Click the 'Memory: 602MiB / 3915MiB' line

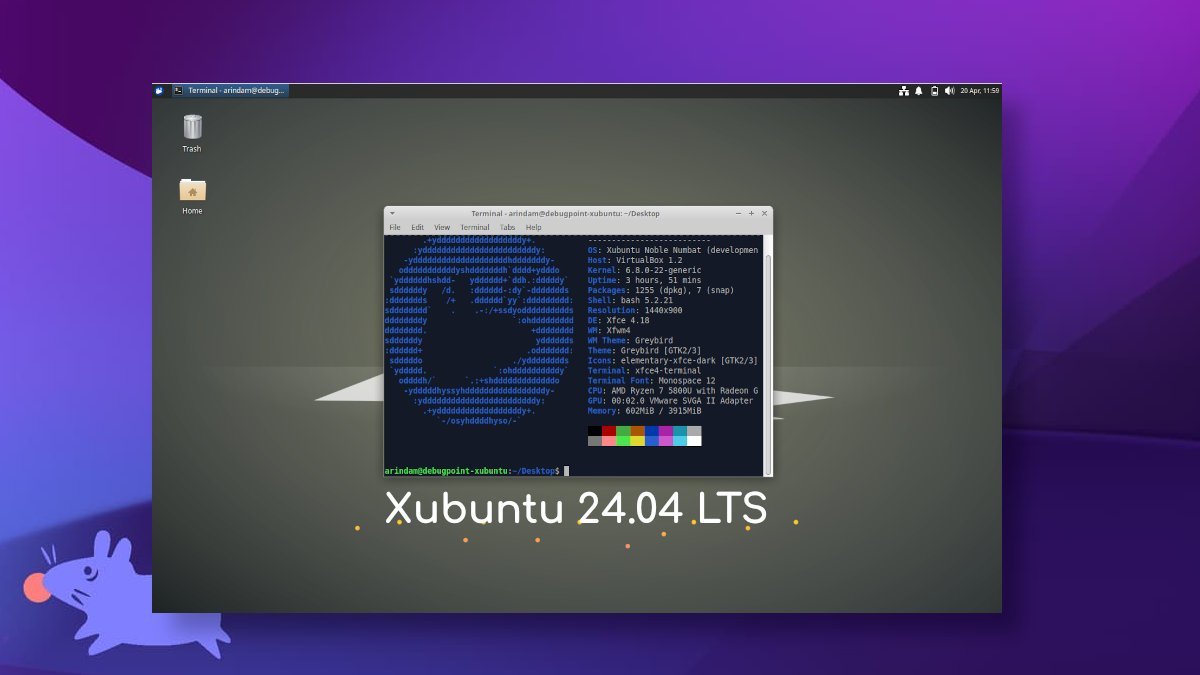pyautogui.click(x=644, y=411)
